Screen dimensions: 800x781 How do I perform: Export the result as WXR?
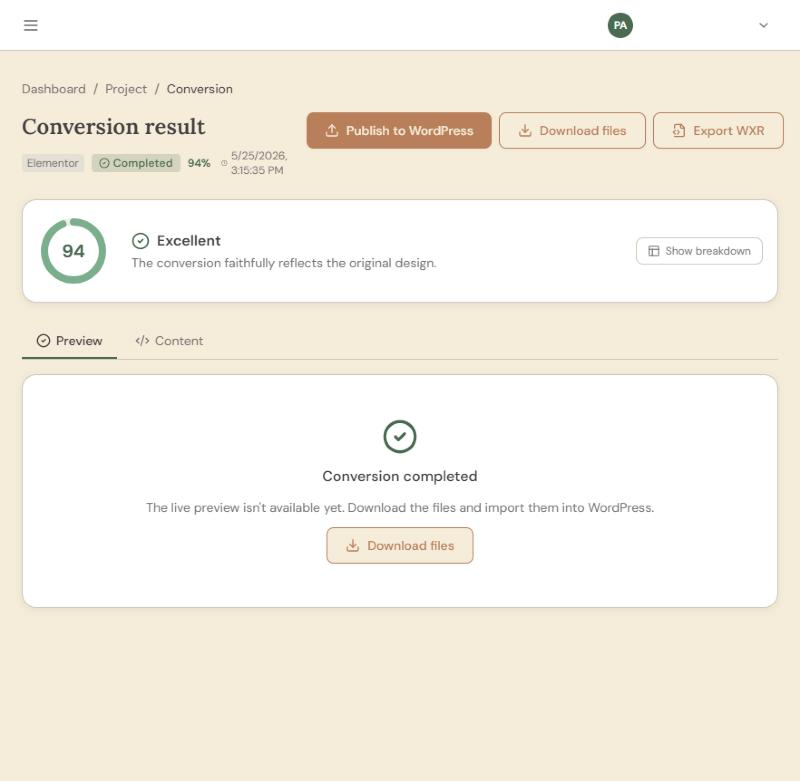pos(718,131)
